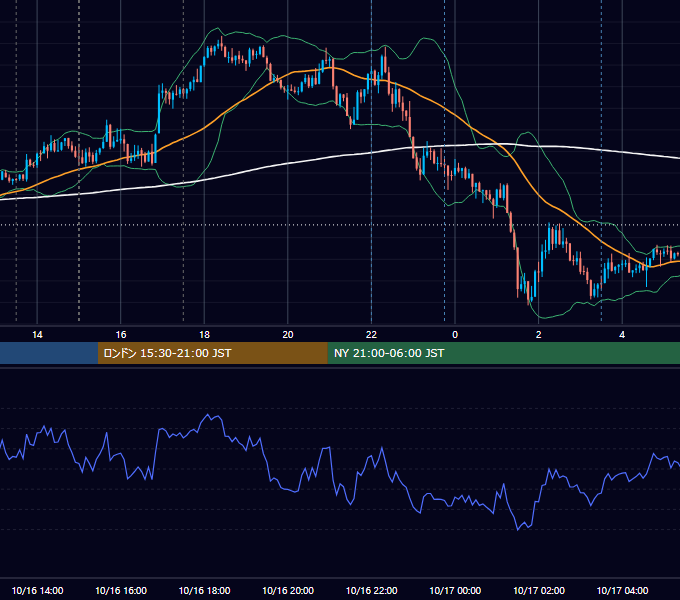Click the 10/17 04:00 label on indicator axis
The height and width of the screenshot is (600, 680).
[x=622, y=590]
